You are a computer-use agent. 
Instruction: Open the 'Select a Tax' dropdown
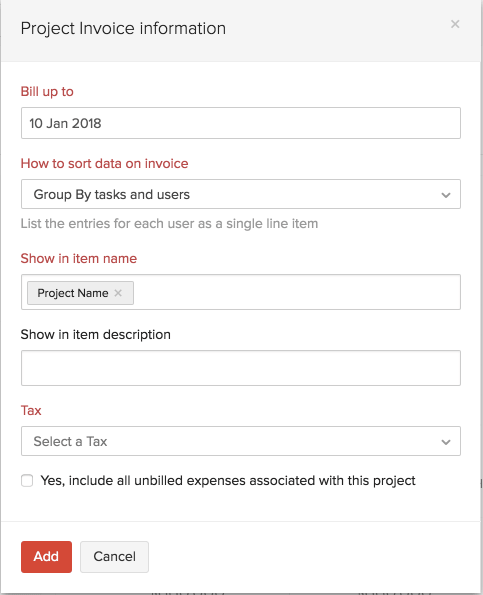point(241,441)
